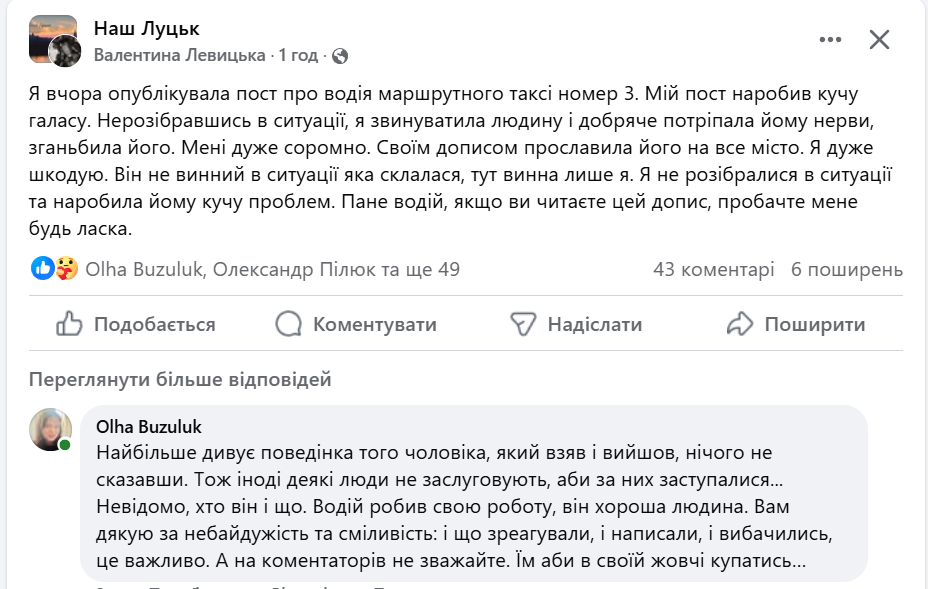Viewport: 928px width, 589px height.
Task: Click the care emoji reaction icon
Action: 66,268
